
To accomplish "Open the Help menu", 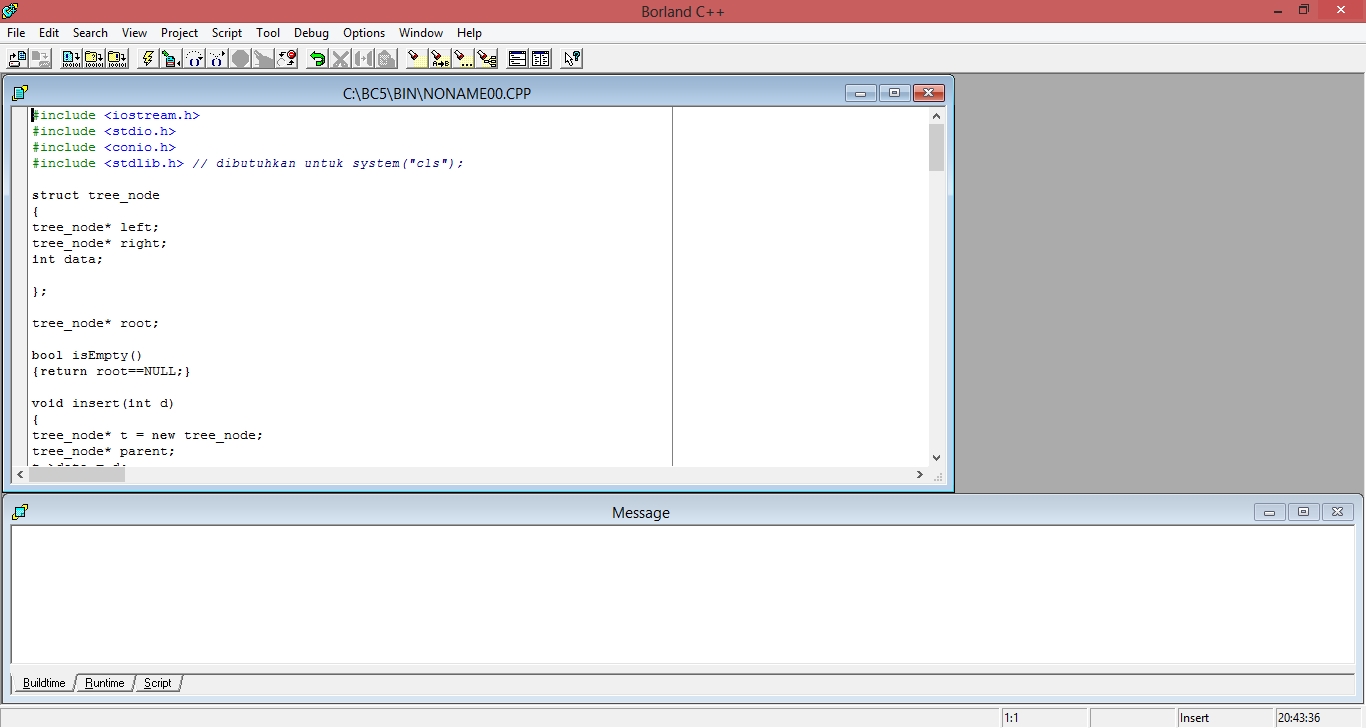I will (x=469, y=33).
